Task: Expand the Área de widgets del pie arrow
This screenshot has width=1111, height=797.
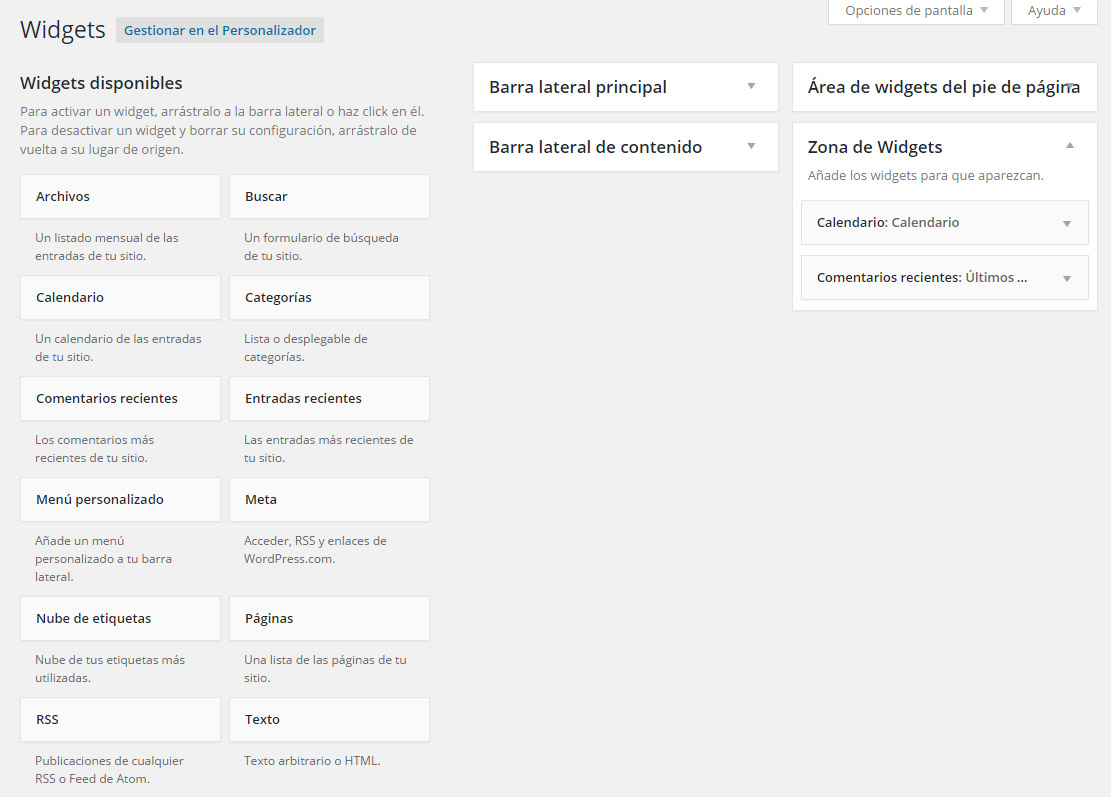Action: click(x=1070, y=87)
